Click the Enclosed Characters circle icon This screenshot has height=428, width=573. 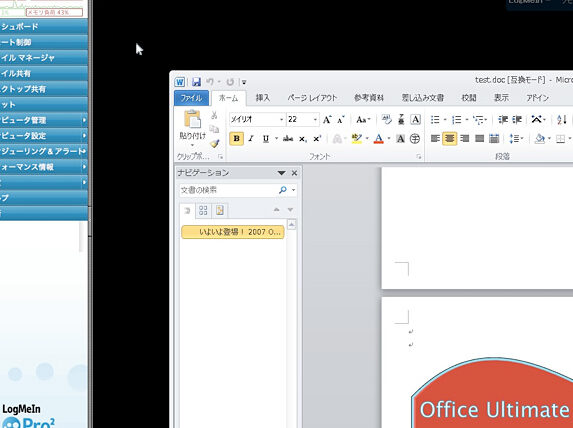415,139
